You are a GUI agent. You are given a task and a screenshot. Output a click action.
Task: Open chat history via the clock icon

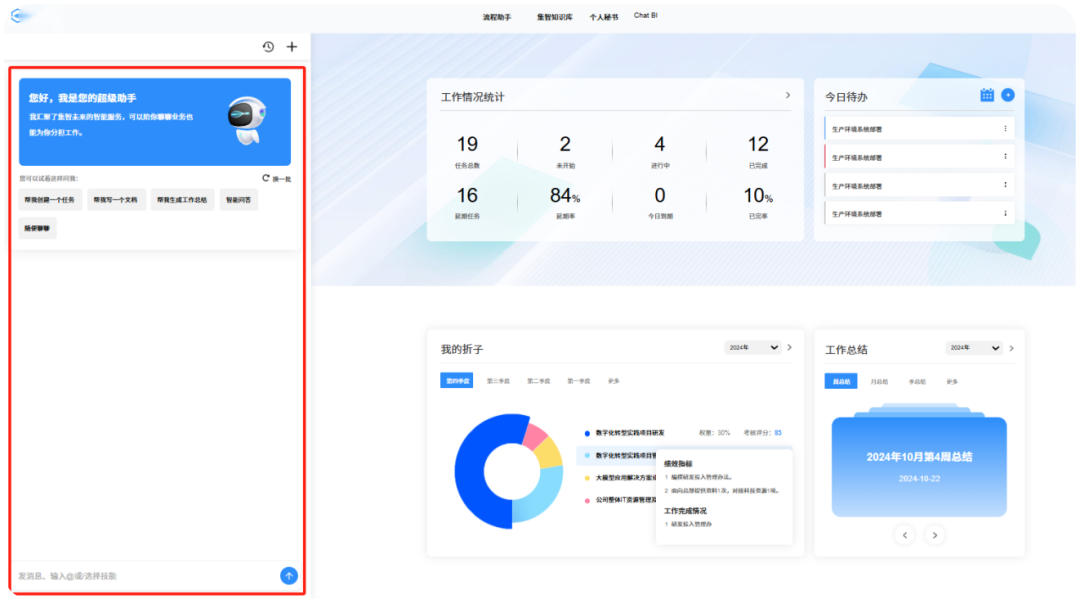pyautogui.click(x=268, y=47)
